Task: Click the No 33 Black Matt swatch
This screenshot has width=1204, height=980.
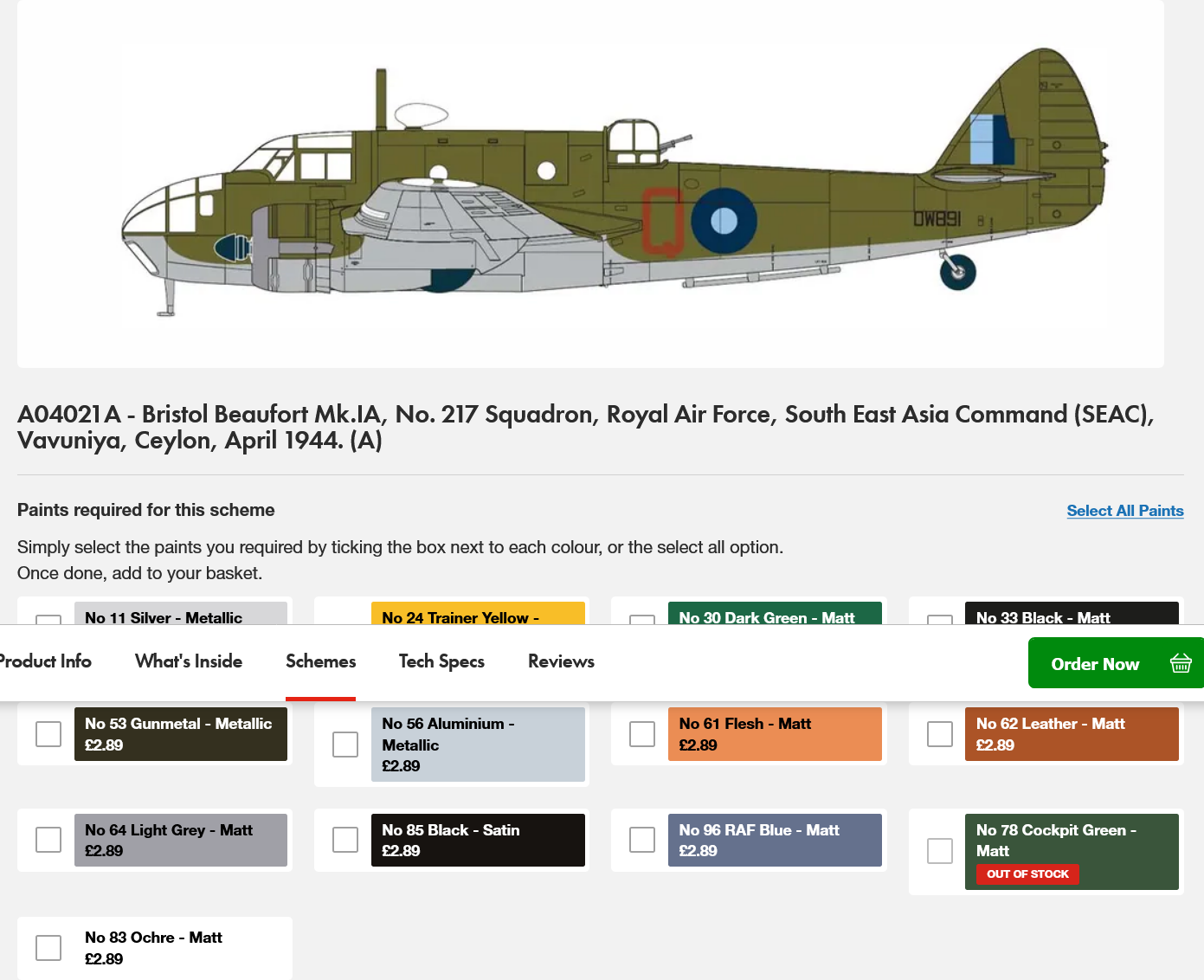Action: (1072, 613)
